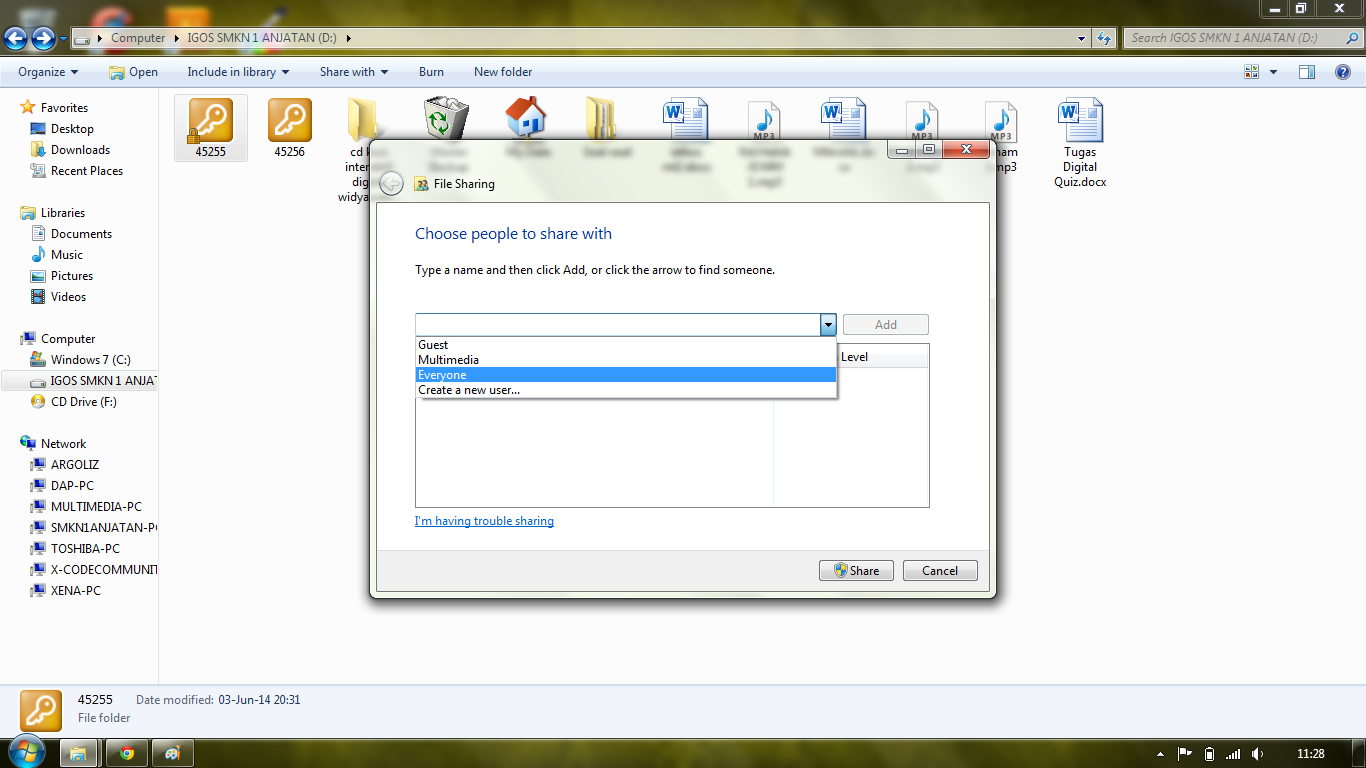The image size is (1366, 768).
Task: Go back with the Explorer Back arrow
Action: pos(16,38)
